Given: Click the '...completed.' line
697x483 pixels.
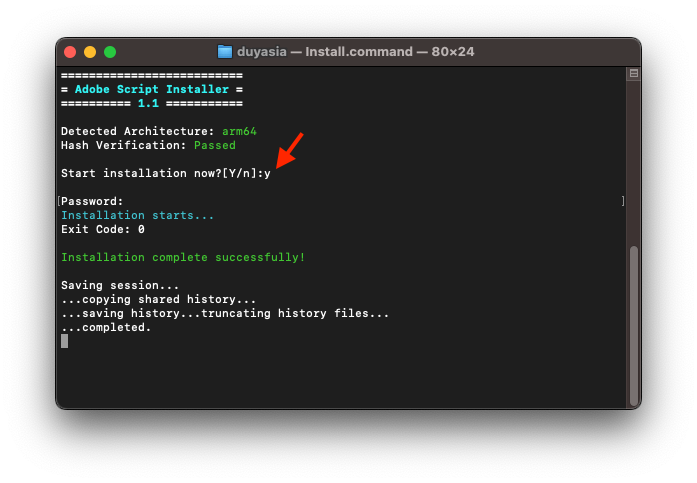Looking at the screenshot, I should tap(106, 327).
